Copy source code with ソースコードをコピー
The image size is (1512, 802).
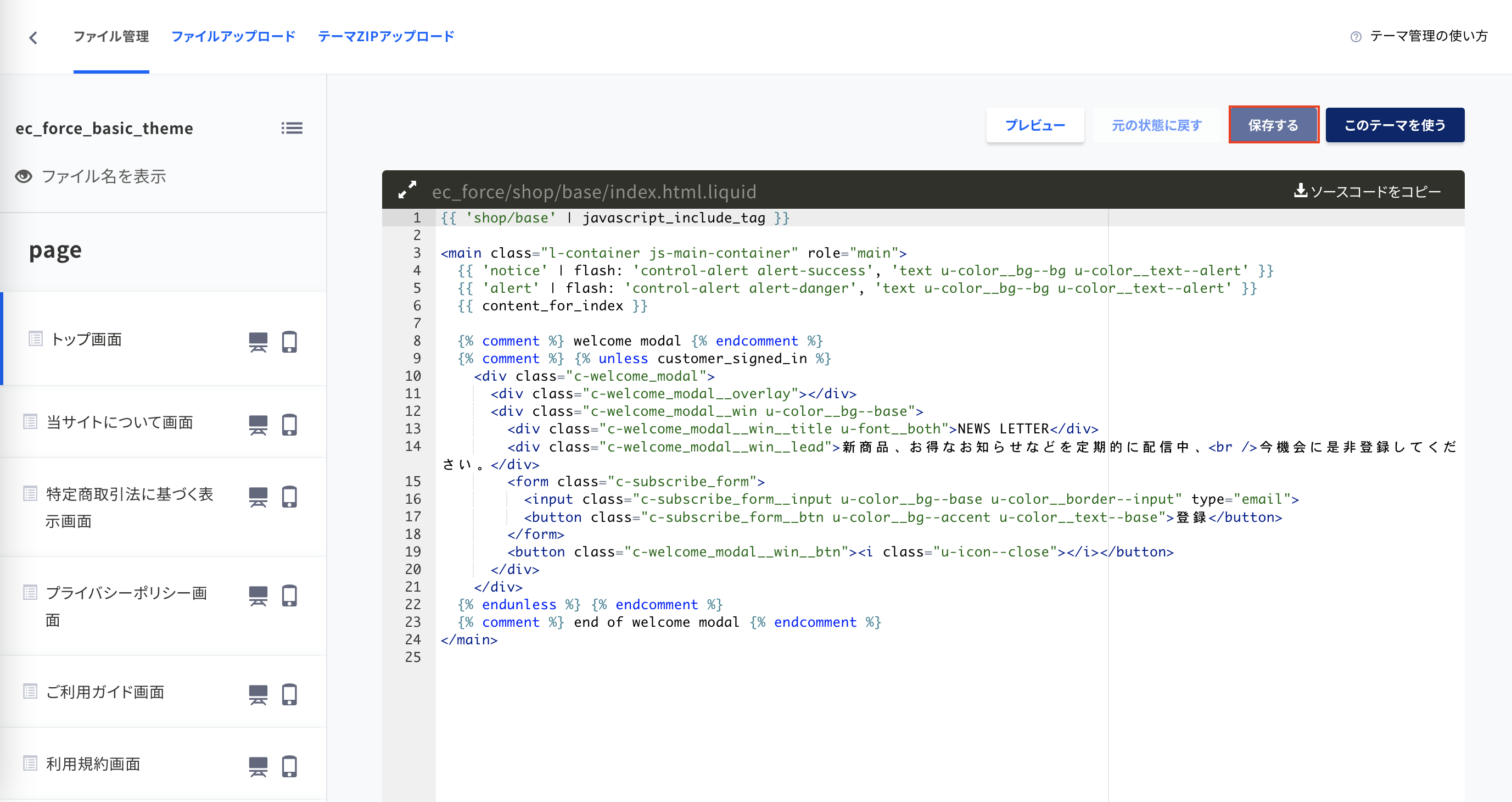click(x=1367, y=191)
